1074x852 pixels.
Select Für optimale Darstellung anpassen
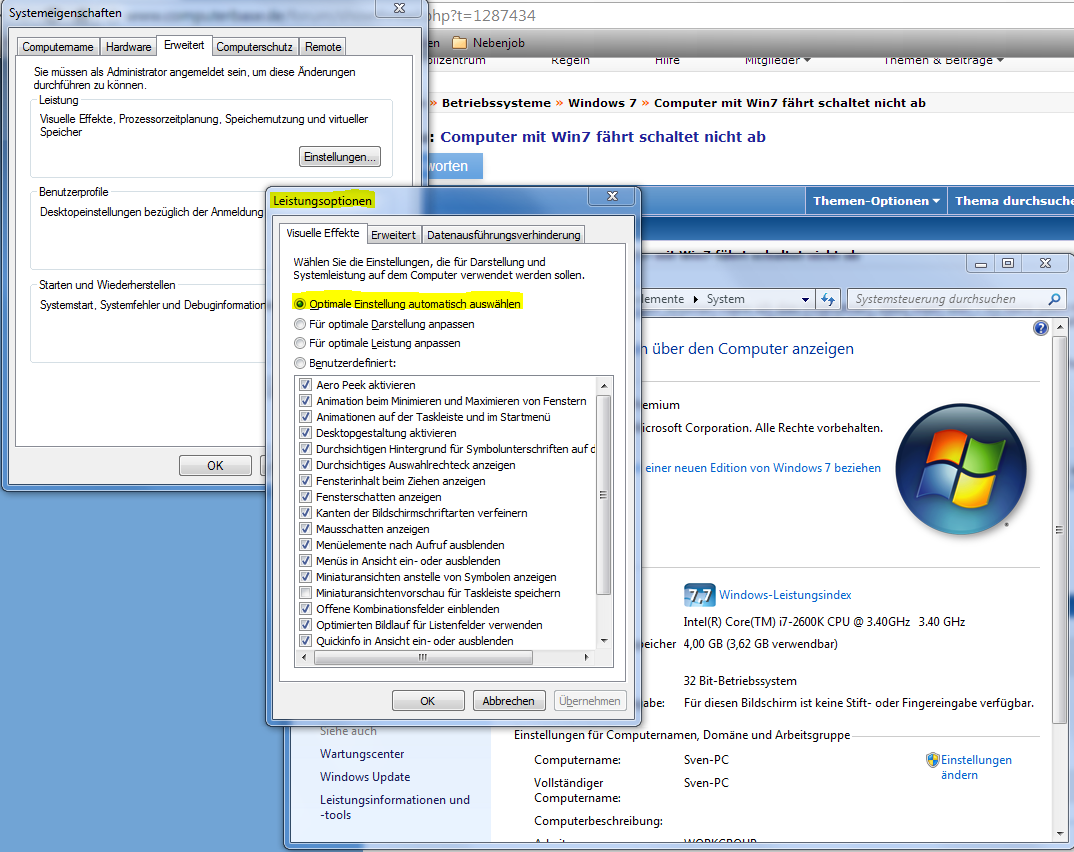click(x=299, y=324)
